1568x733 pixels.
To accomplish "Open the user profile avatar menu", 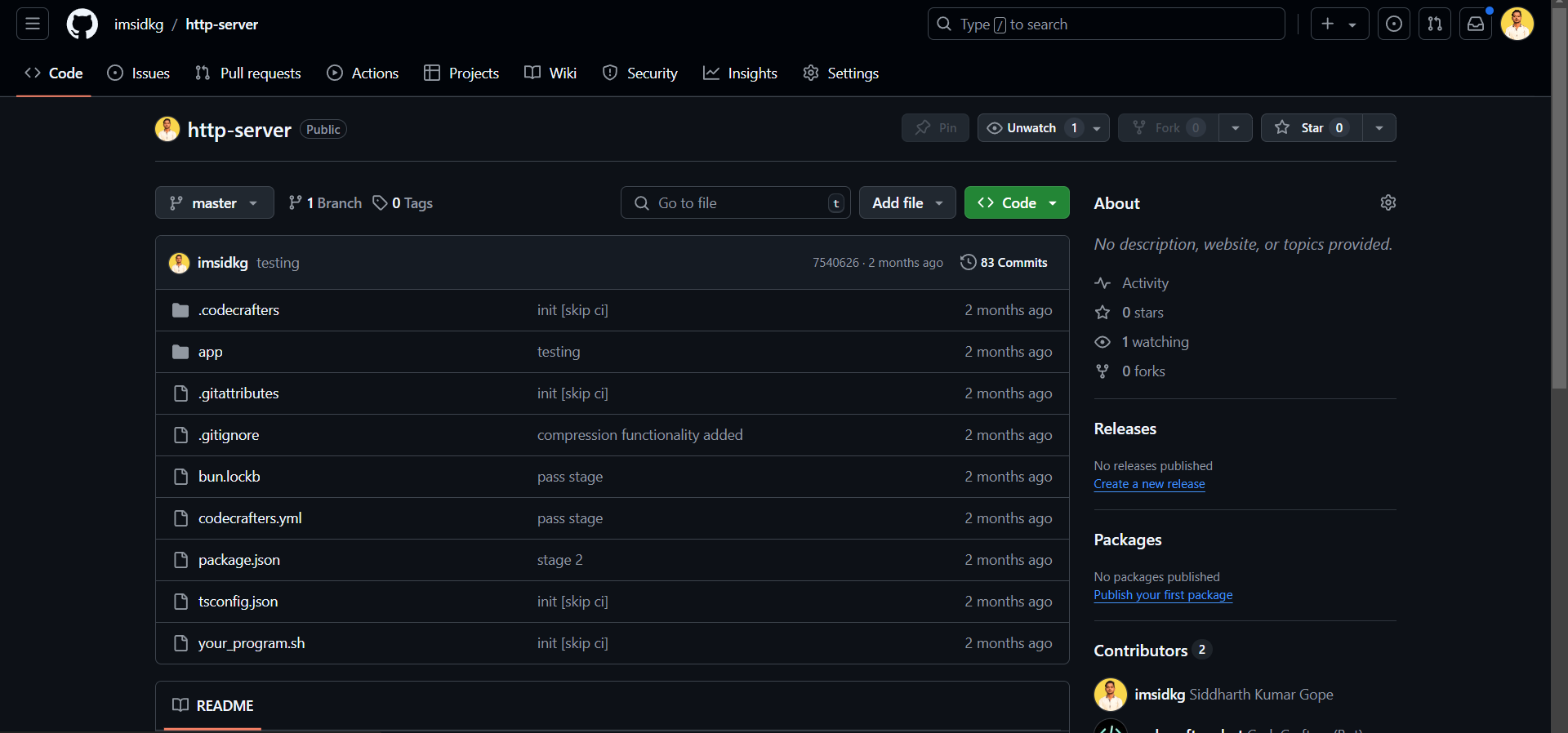I will click(1517, 24).
